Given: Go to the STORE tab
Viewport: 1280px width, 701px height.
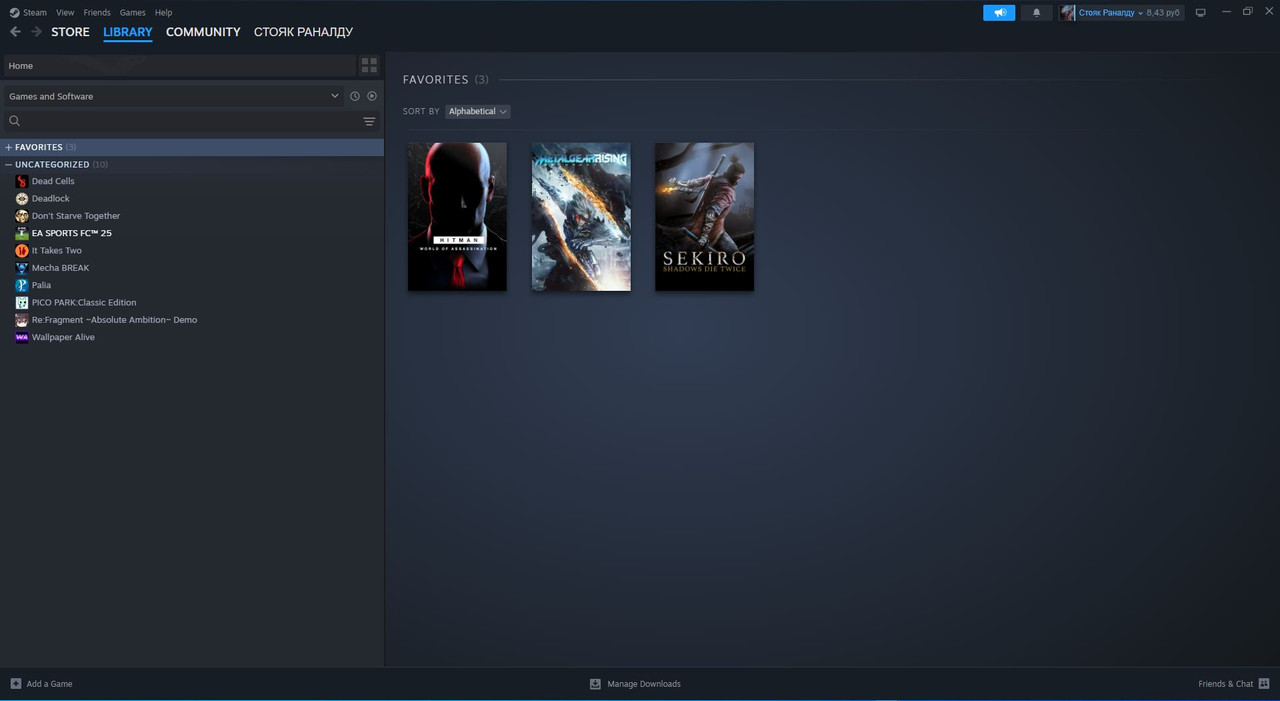Looking at the screenshot, I should click(x=70, y=32).
